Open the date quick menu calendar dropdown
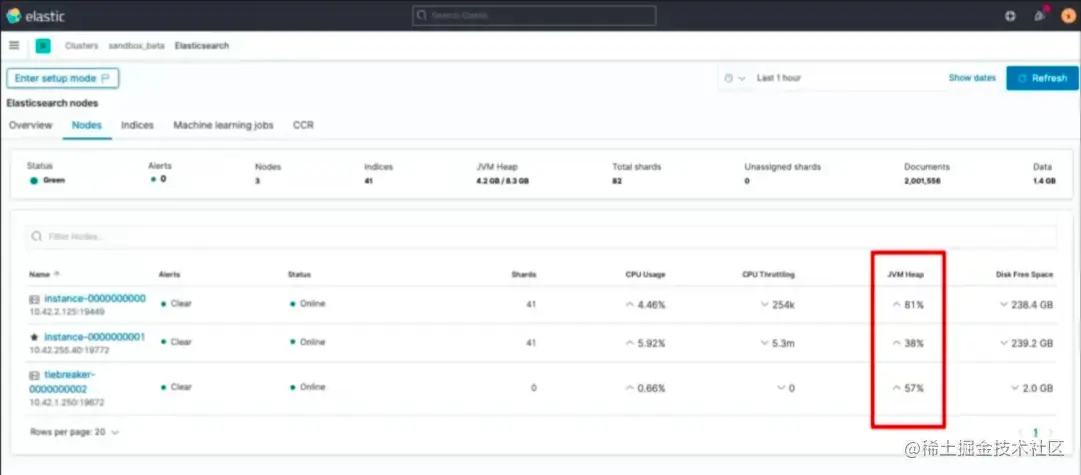The width and height of the screenshot is (1081, 475). pos(735,79)
